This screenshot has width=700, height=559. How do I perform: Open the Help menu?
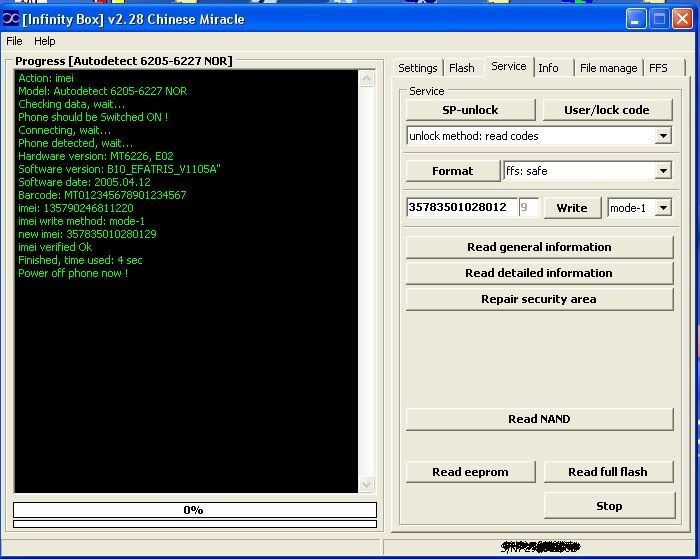(45, 41)
